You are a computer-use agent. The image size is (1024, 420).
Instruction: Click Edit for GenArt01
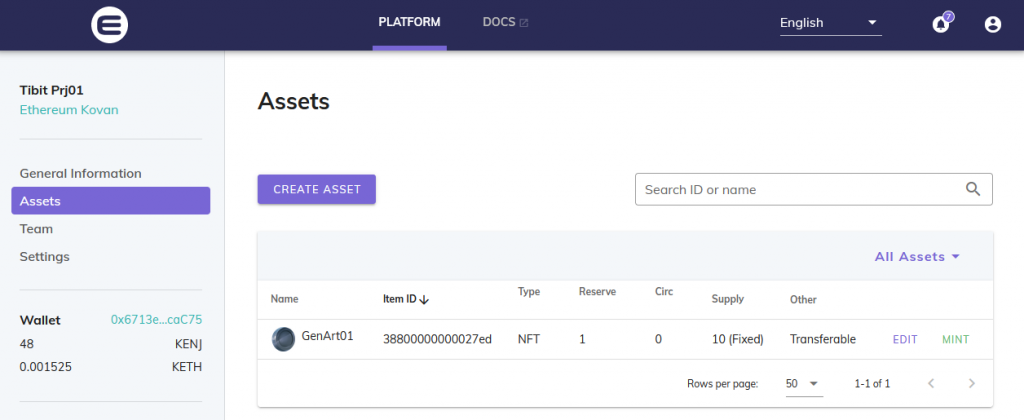(905, 340)
